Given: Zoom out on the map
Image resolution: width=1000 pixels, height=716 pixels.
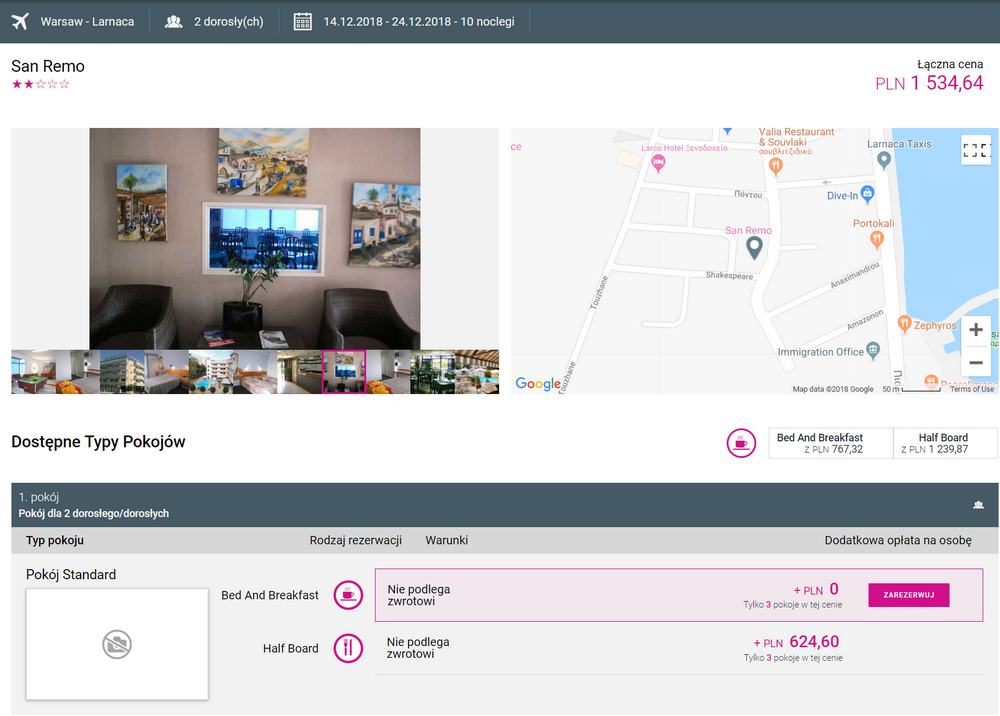Looking at the screenshot, I should pyautogui.click(x=975, y=362).
